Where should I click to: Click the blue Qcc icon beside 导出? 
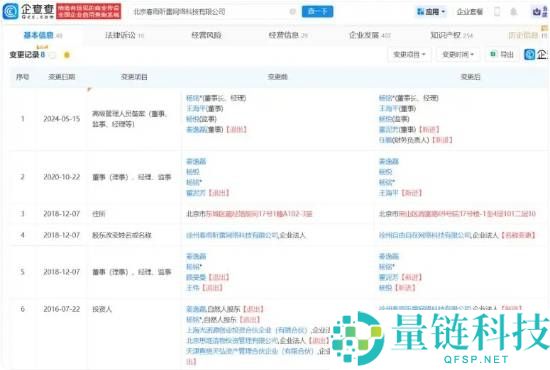click(x=529, y=54)
